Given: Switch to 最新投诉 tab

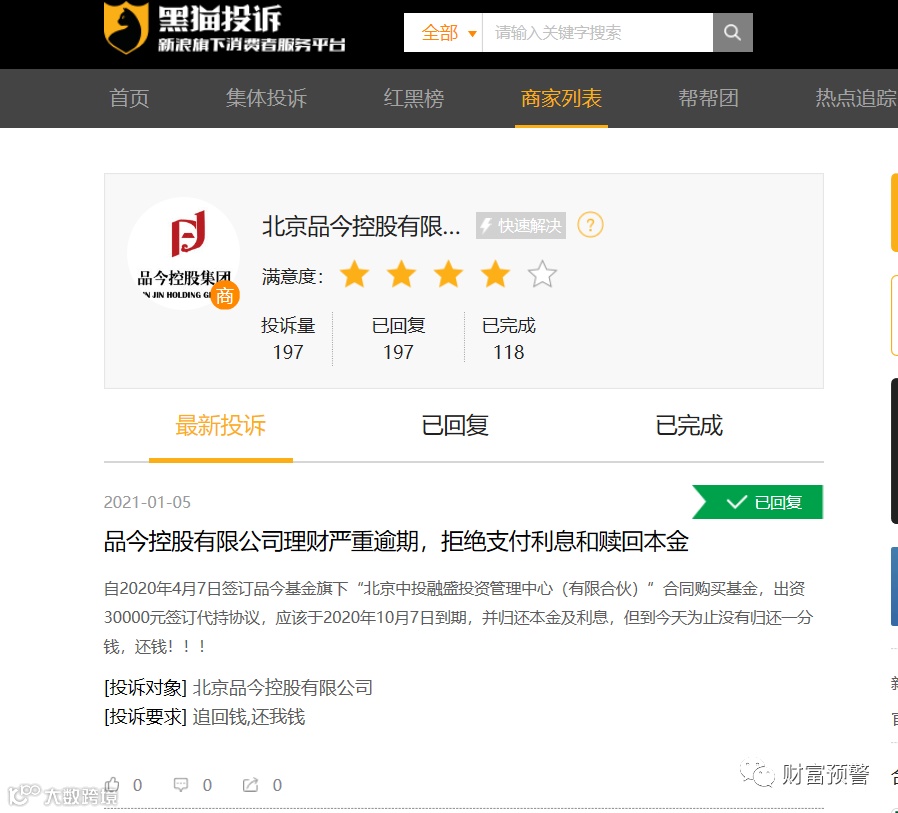Looking at the screenshot, I should [x=220, y=426].
